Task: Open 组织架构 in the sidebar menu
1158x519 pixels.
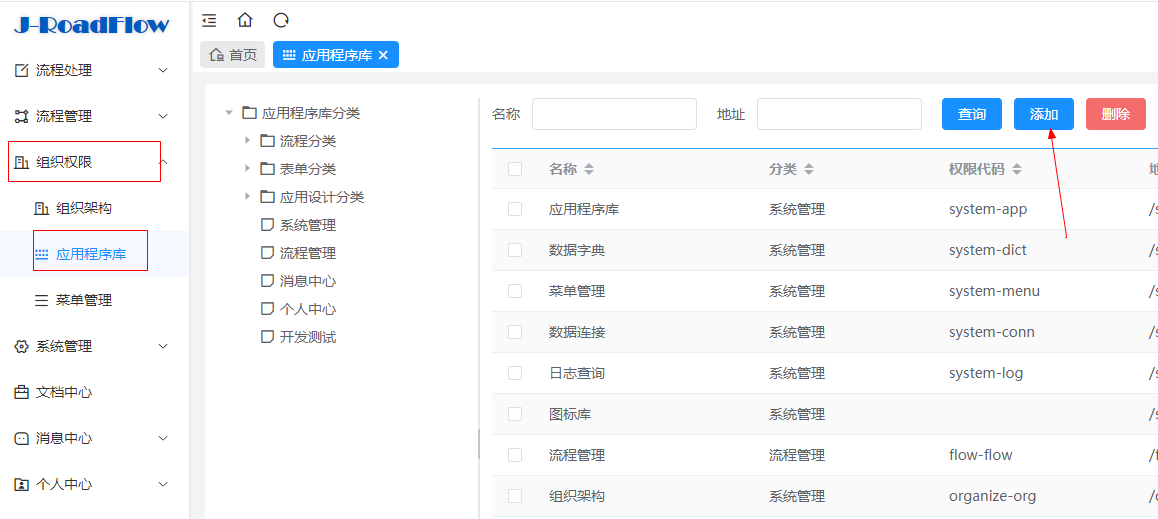Action: 83,208
